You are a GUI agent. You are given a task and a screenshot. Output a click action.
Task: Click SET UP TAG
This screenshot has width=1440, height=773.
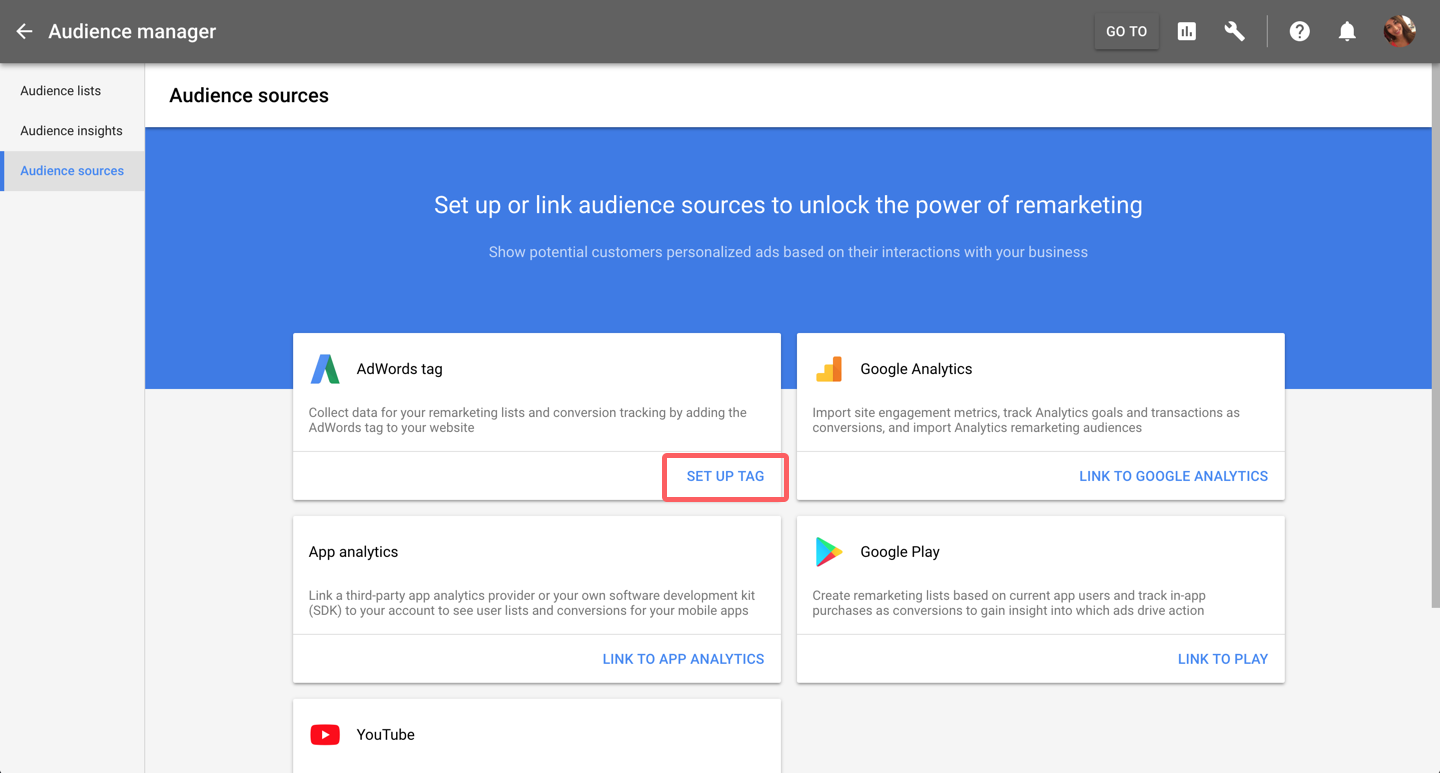725,476
